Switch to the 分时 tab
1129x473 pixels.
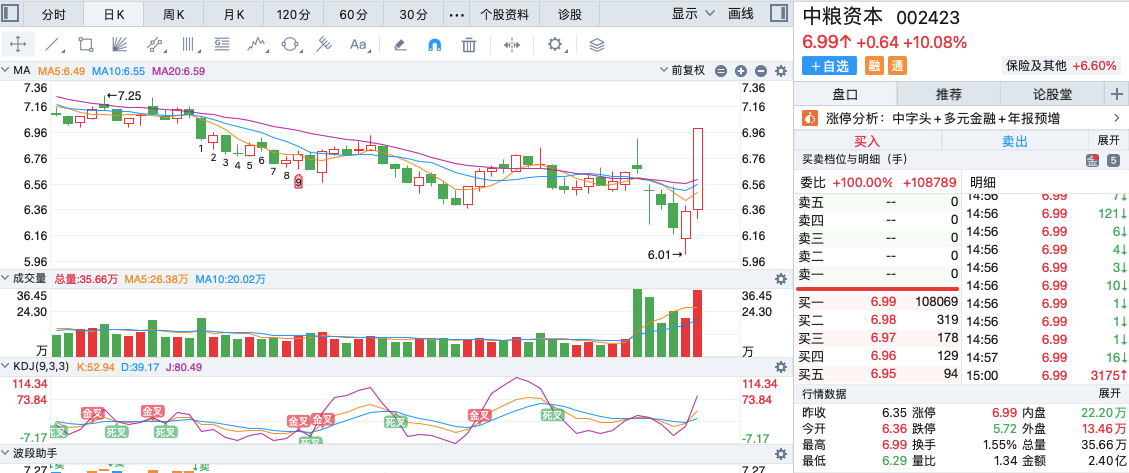53,14
